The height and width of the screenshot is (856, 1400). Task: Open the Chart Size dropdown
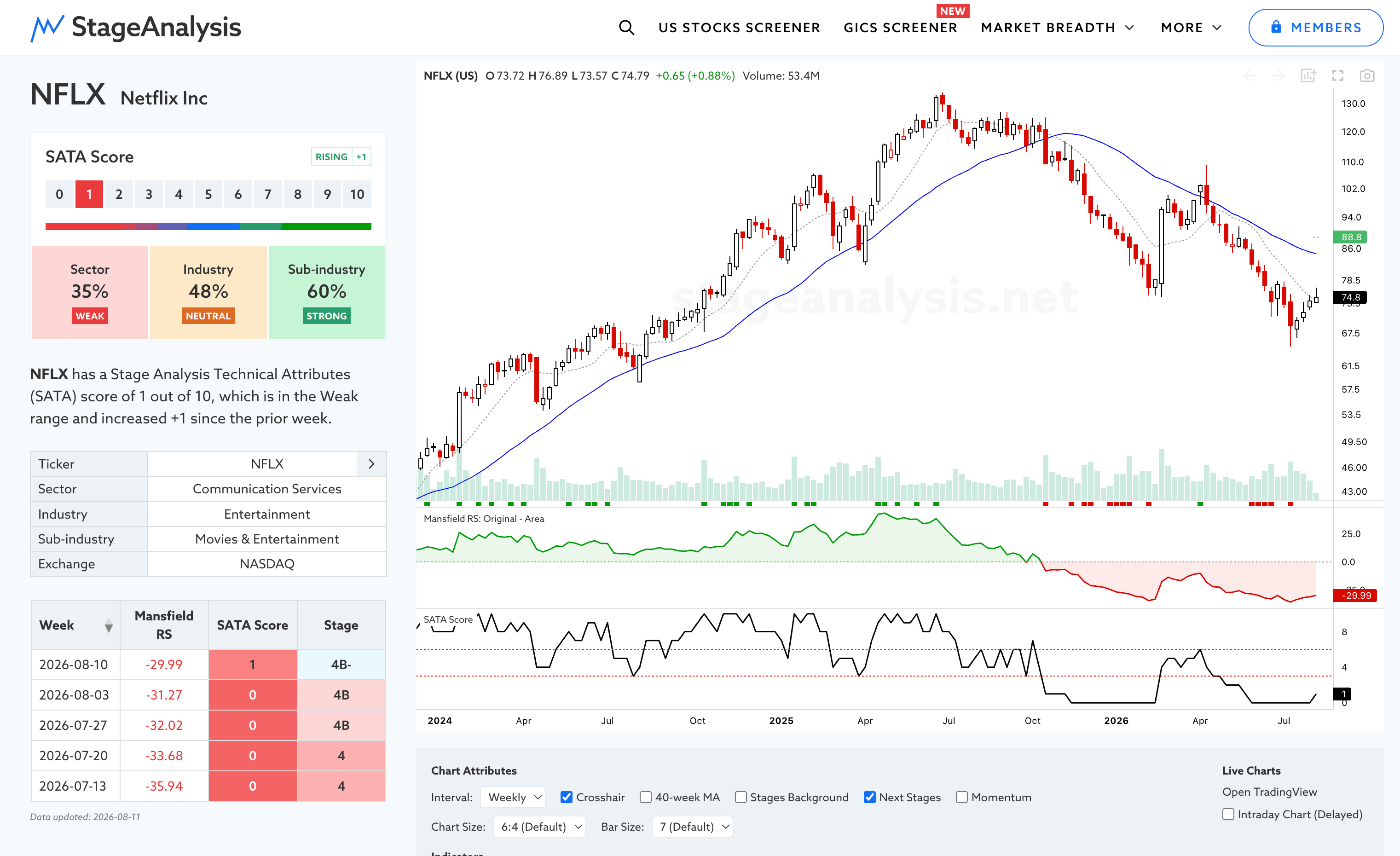[x=539, y=827]
